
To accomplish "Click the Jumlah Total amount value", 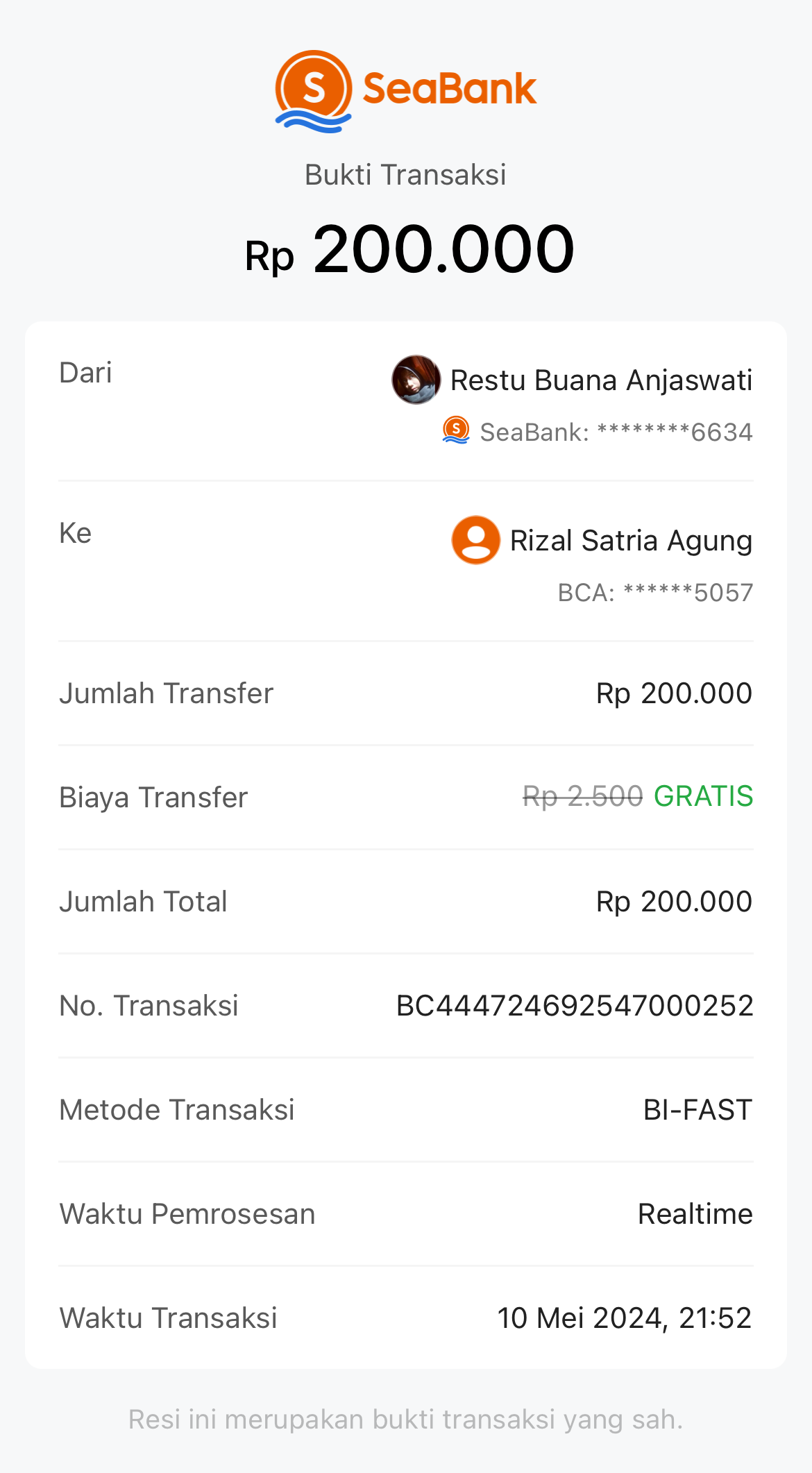I will [x=674, y=902].
